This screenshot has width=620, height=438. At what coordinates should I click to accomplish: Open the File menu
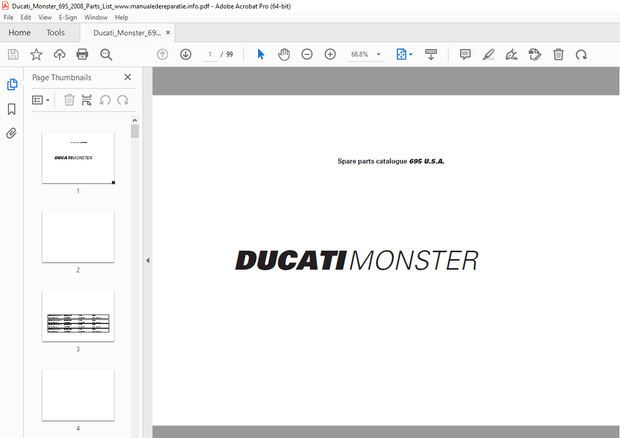[x=8, y=17]
